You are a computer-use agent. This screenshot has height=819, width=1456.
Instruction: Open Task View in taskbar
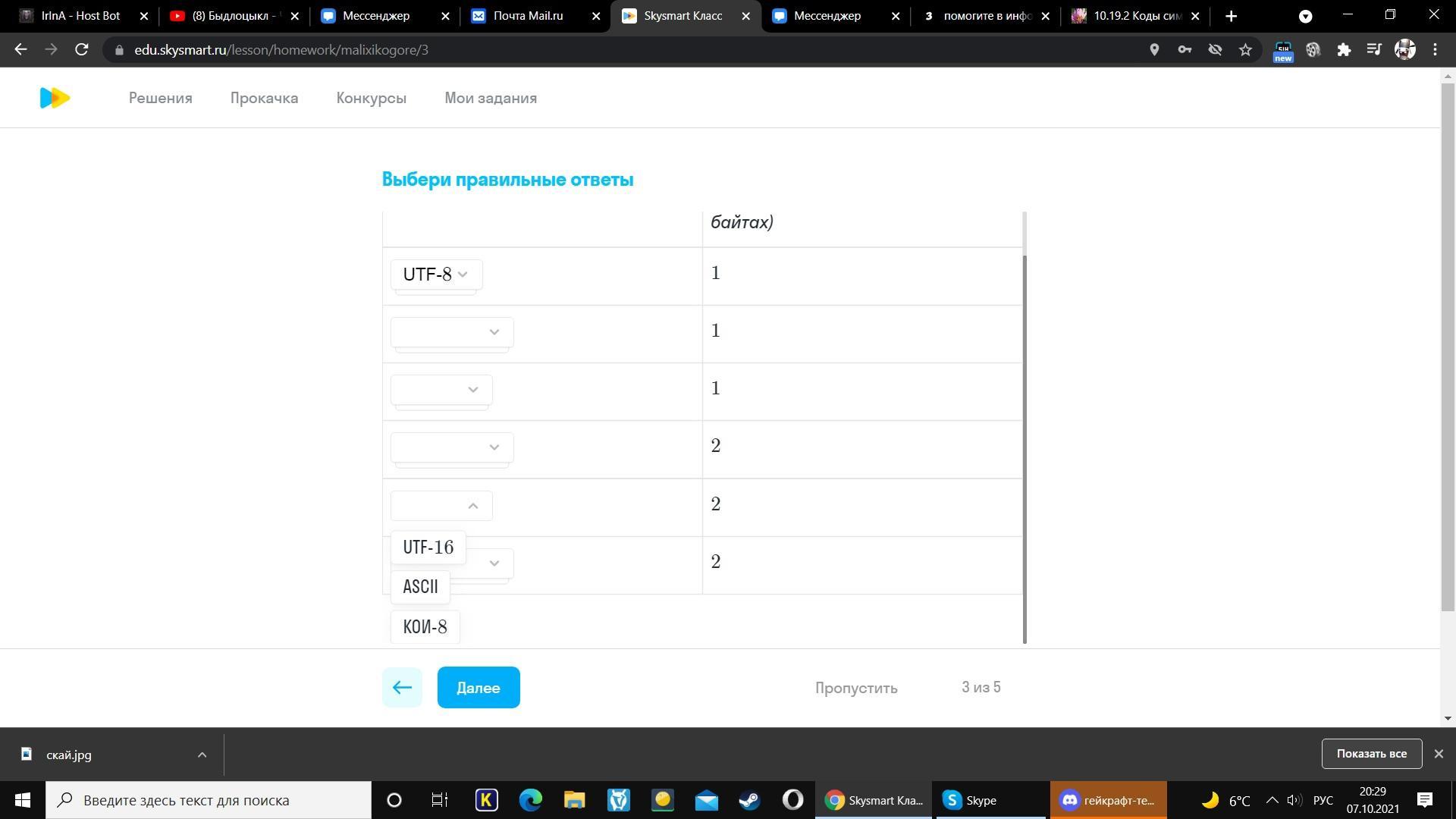(x=439, y=800)
